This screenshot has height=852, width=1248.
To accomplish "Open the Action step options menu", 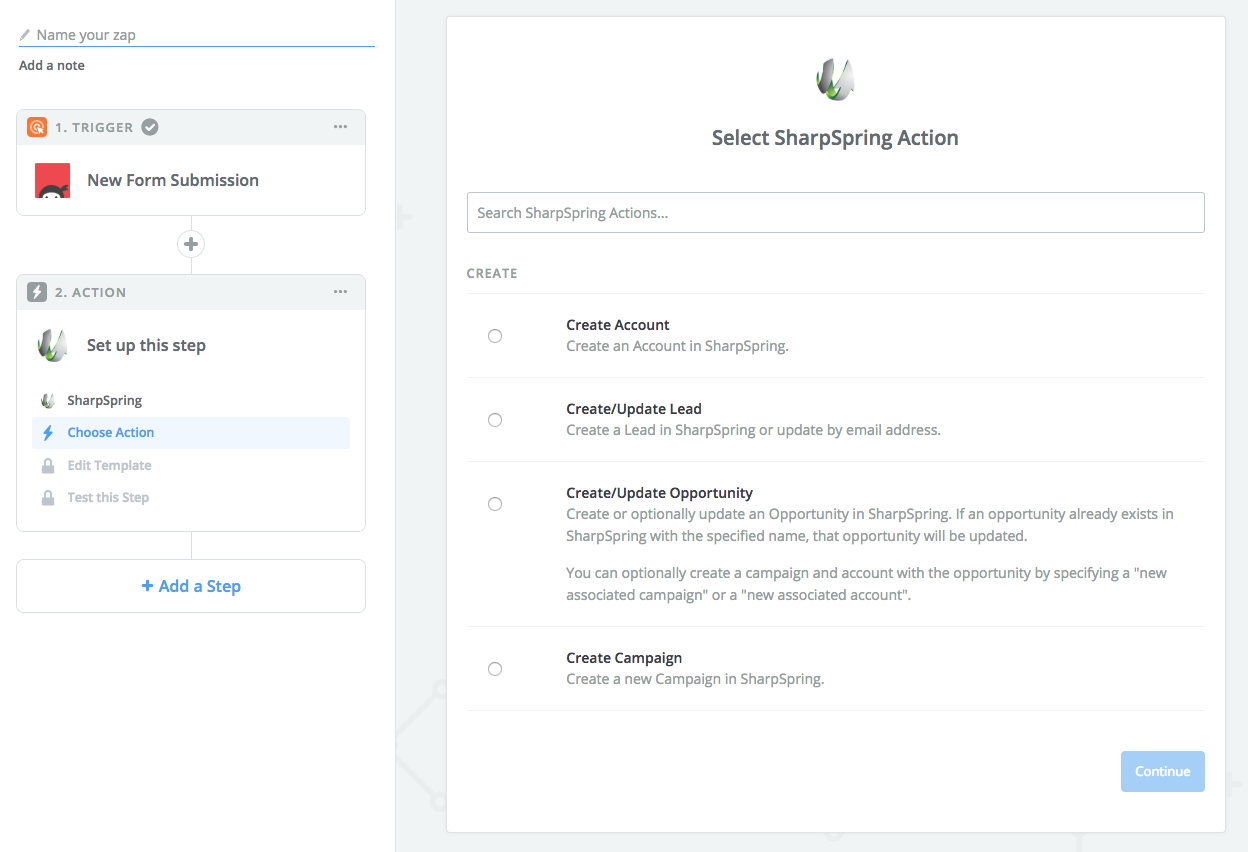I will 340,292.
